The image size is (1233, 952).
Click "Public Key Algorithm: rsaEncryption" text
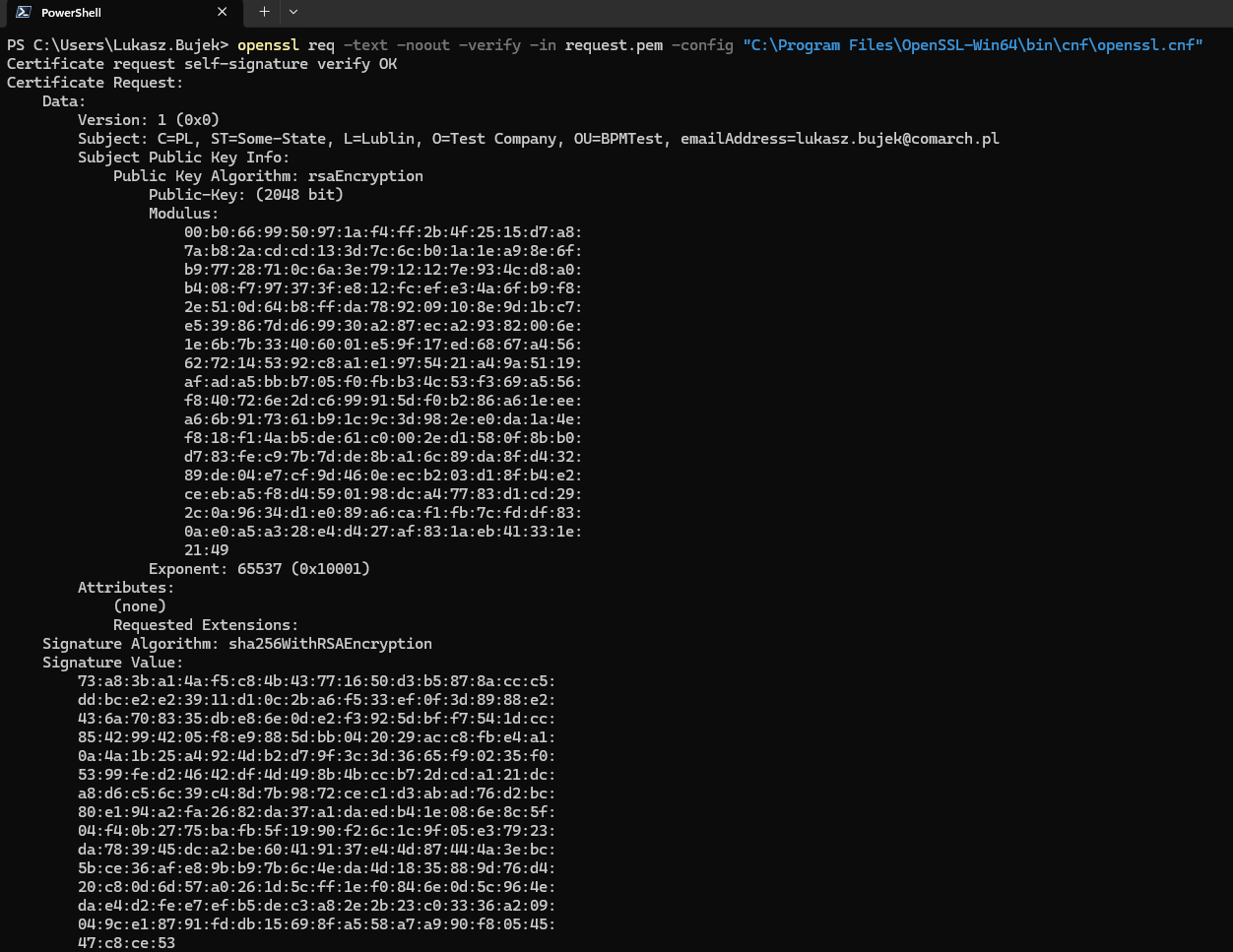coord(268,176)
